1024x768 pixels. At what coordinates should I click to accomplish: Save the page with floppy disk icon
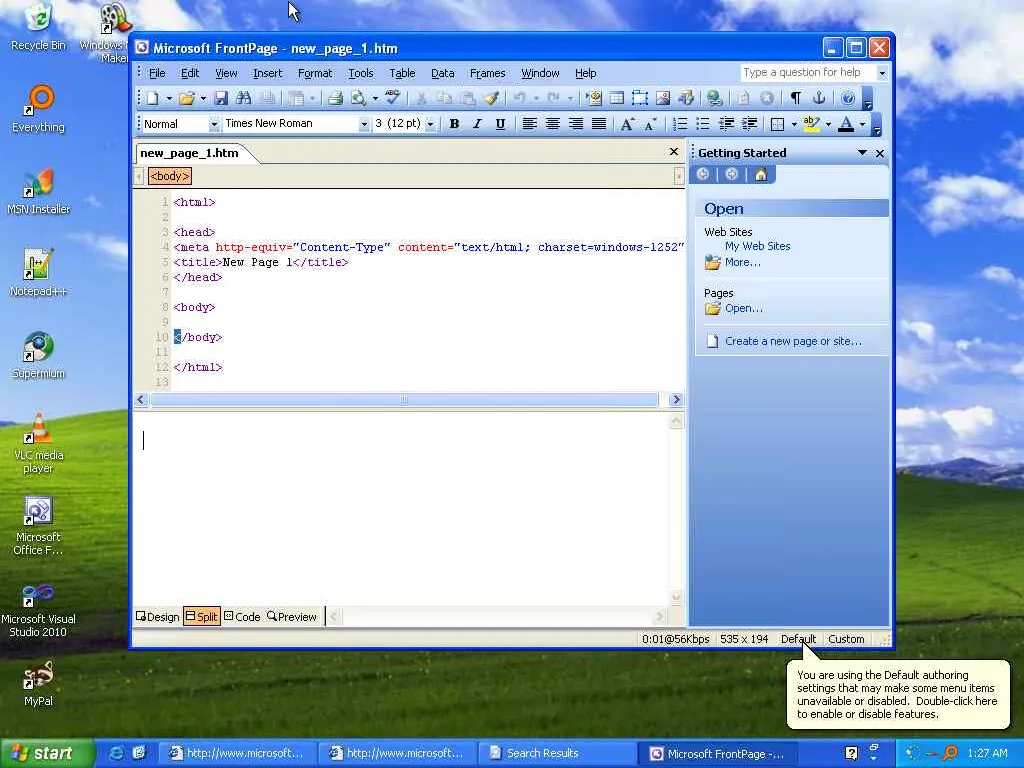click(221, 99)
